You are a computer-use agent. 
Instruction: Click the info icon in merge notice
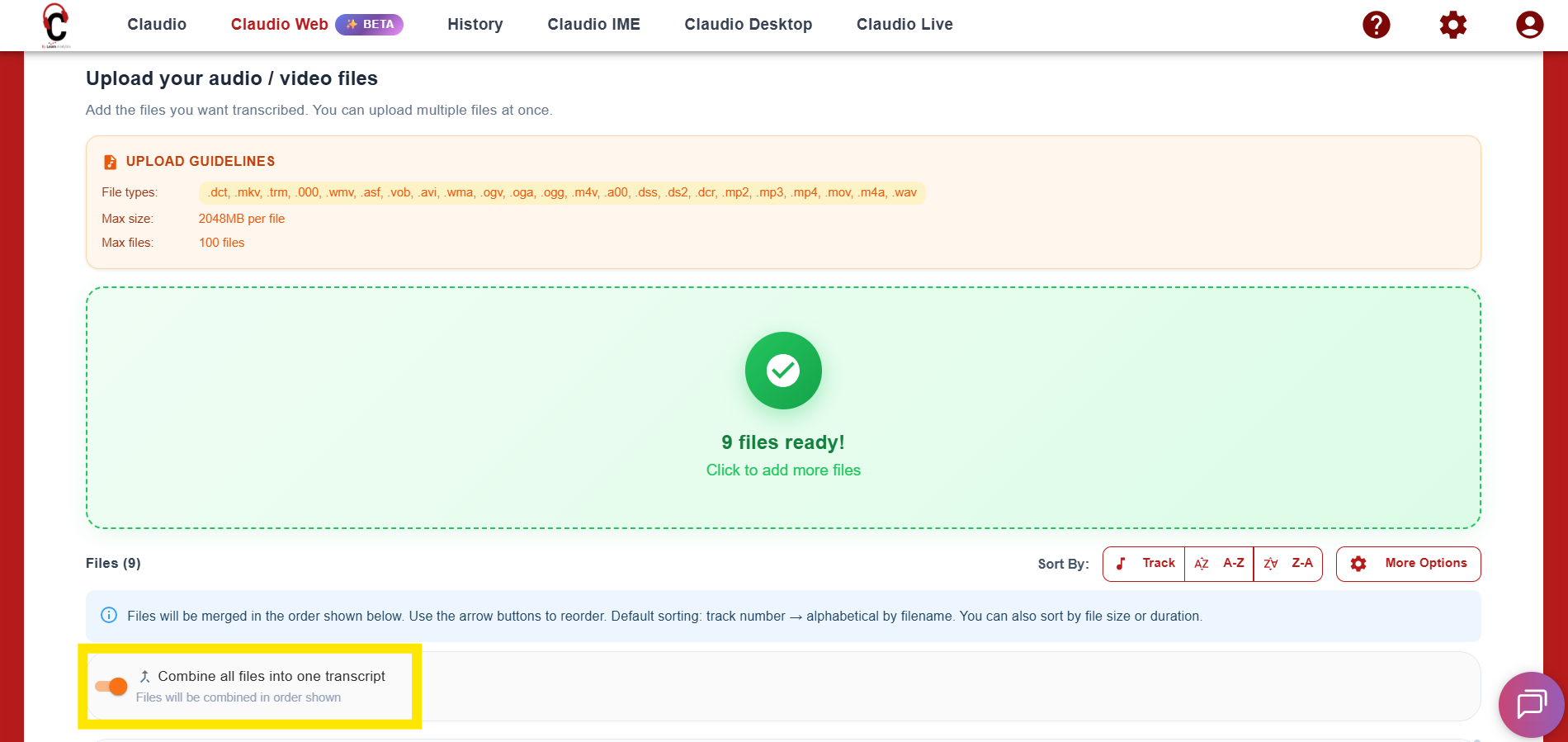coord(109,616)
